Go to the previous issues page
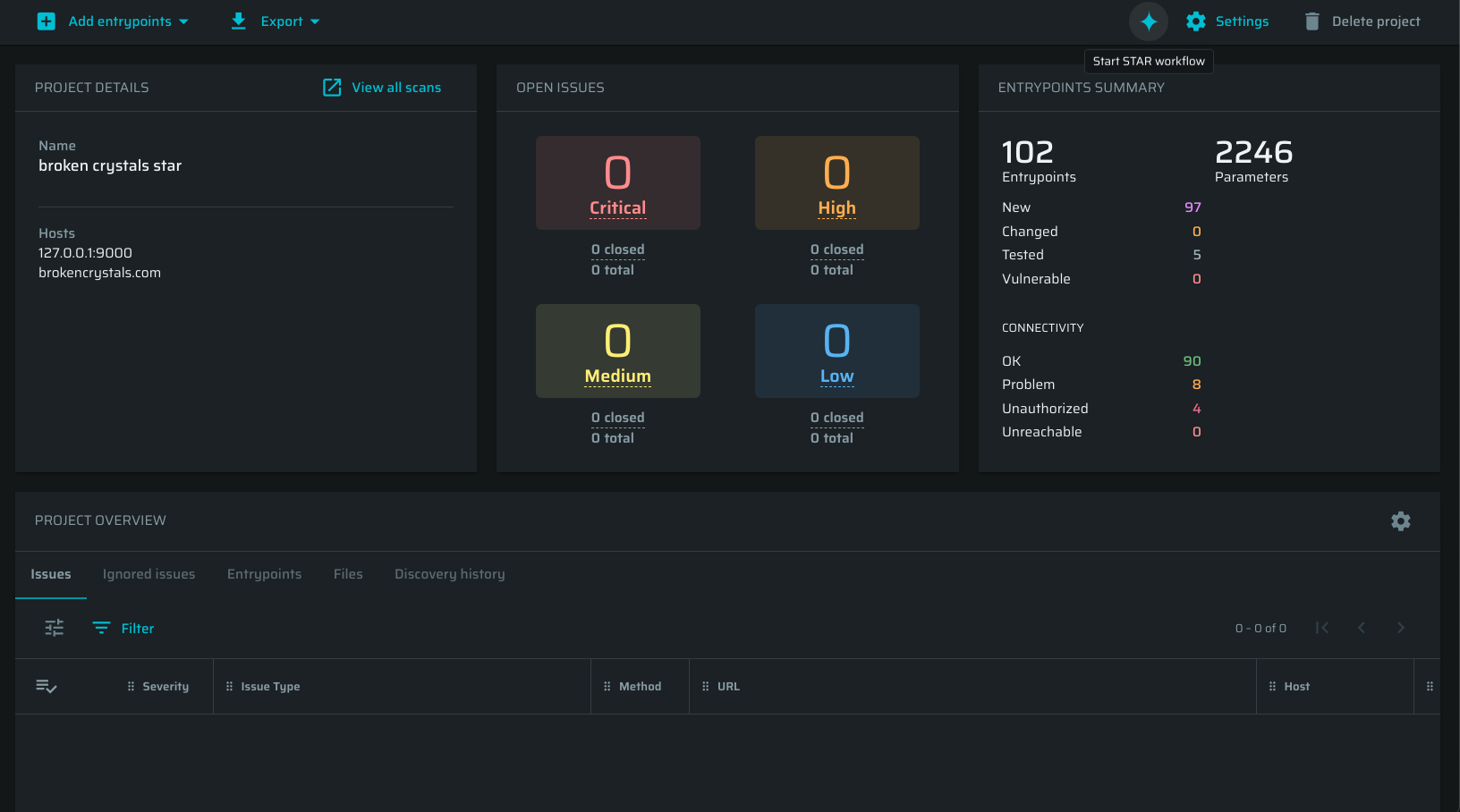 pos(1361,628)
